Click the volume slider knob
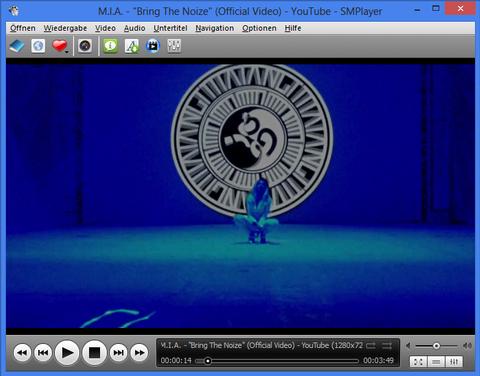 pyautogui.click(x=436, y=346)
